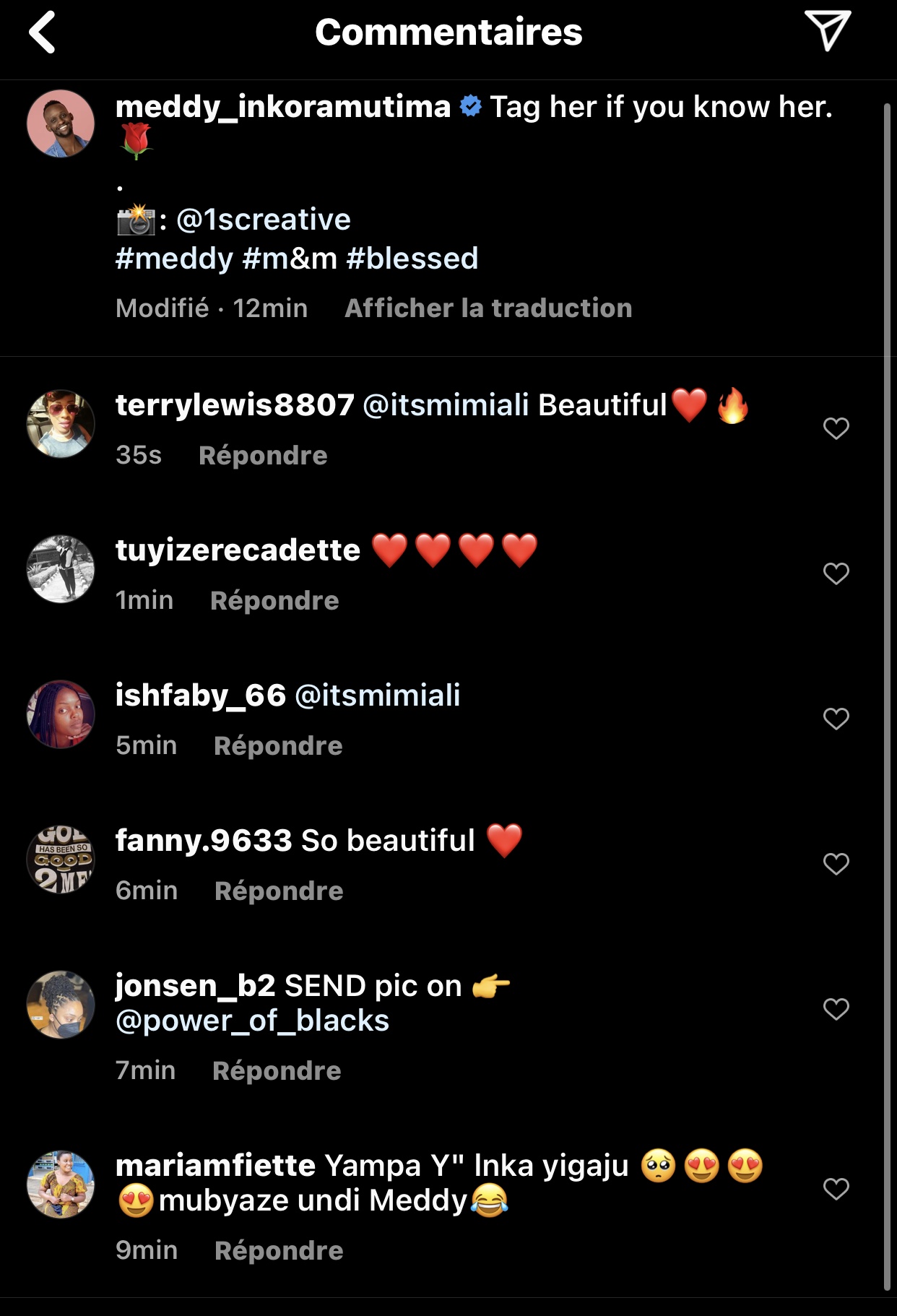897x1316 pixels.
Task: Like tuyizerecadette's hearts comment
Action: coord(836,573)
